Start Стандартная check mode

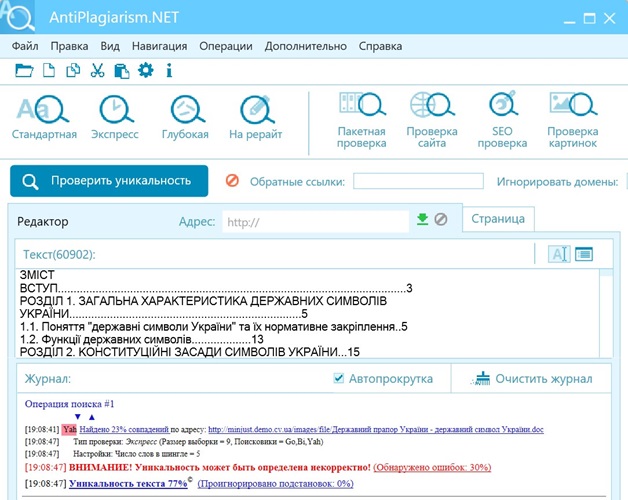[x=44, y=117]
